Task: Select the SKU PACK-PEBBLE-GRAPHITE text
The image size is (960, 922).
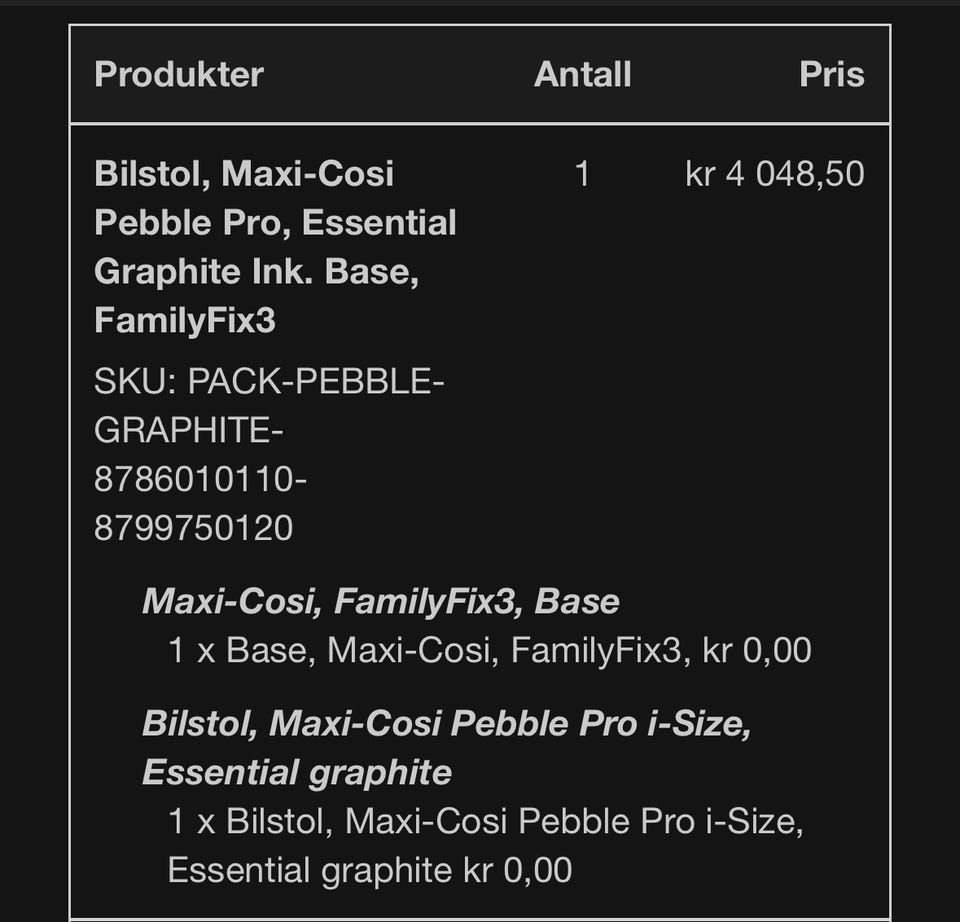Action: (269, 405)
